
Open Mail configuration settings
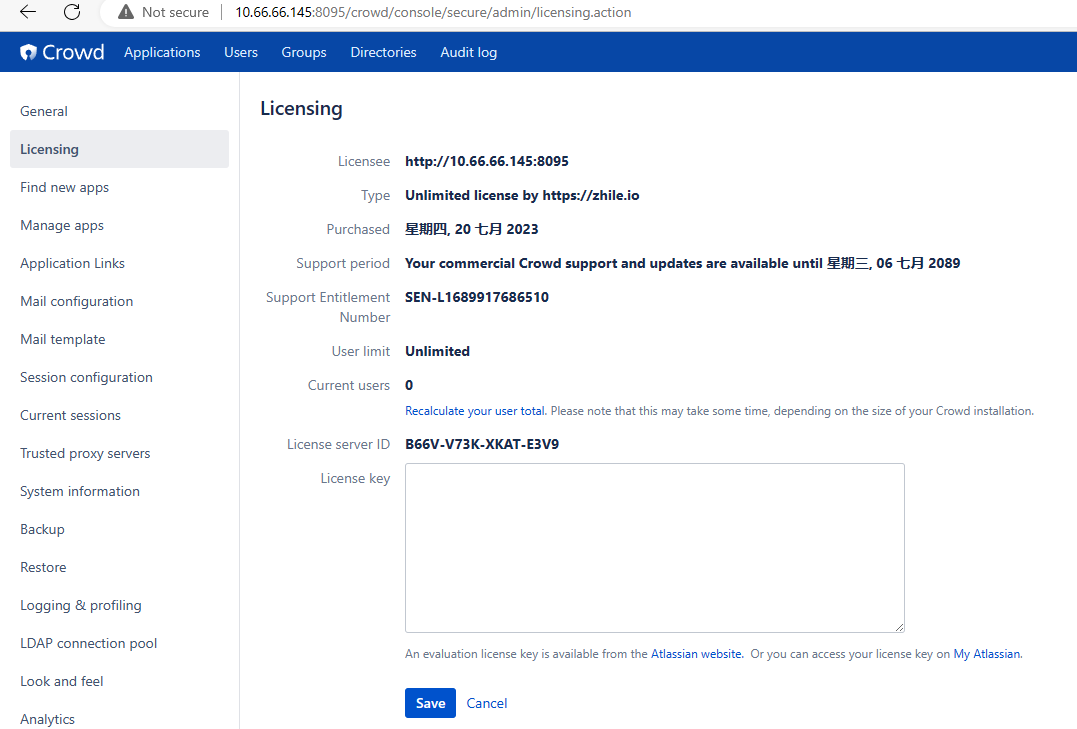[76, 300]
